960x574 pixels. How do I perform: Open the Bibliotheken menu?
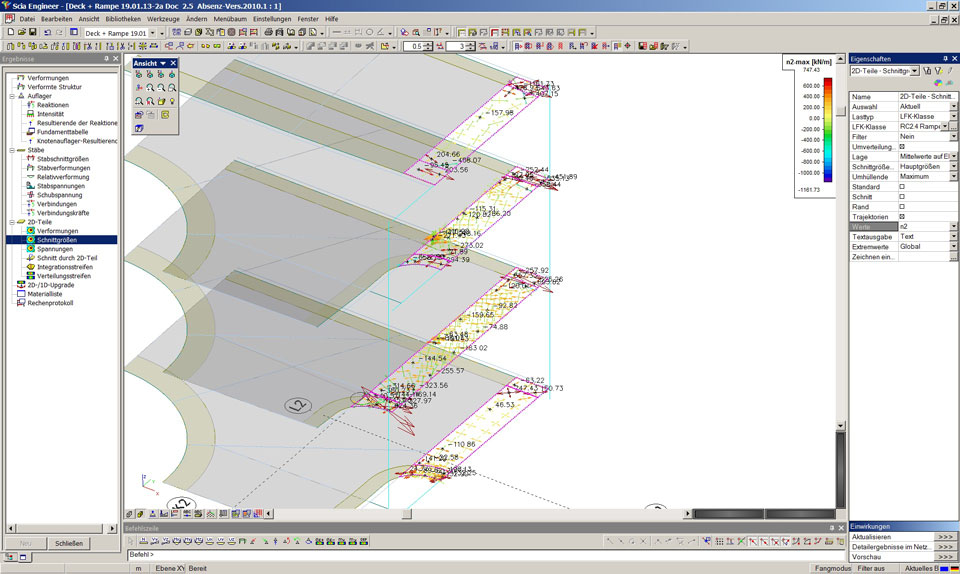[x=124, y=19]
